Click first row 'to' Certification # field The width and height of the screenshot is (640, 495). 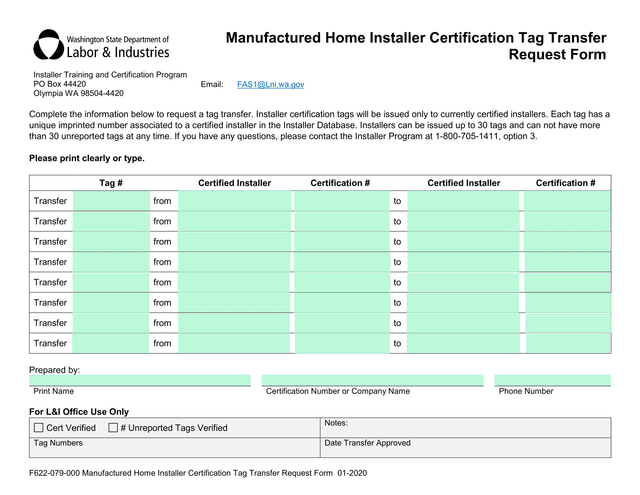pos(566,201)
